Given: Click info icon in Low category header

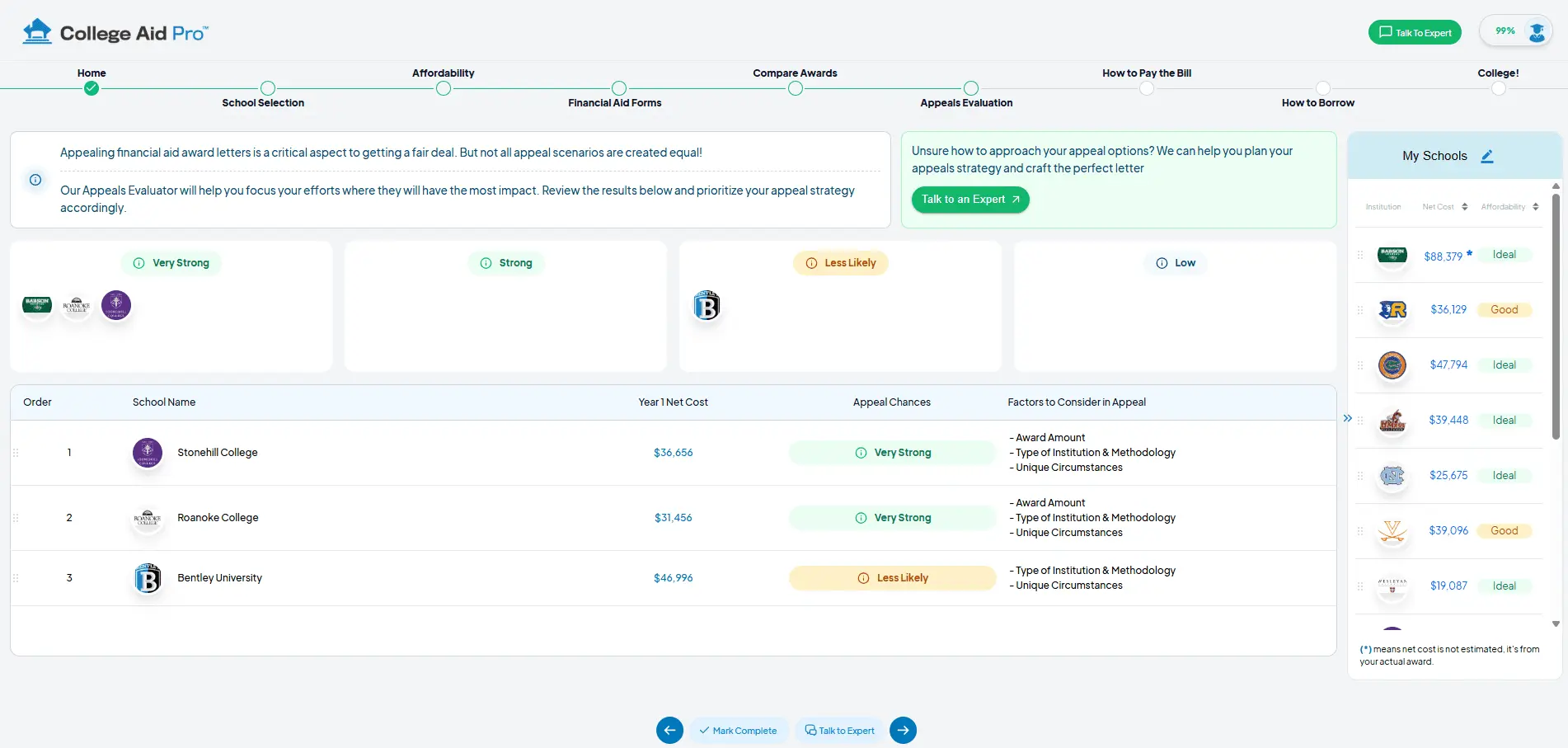Looking at the screenshot, I should (x=1162, y=263).
